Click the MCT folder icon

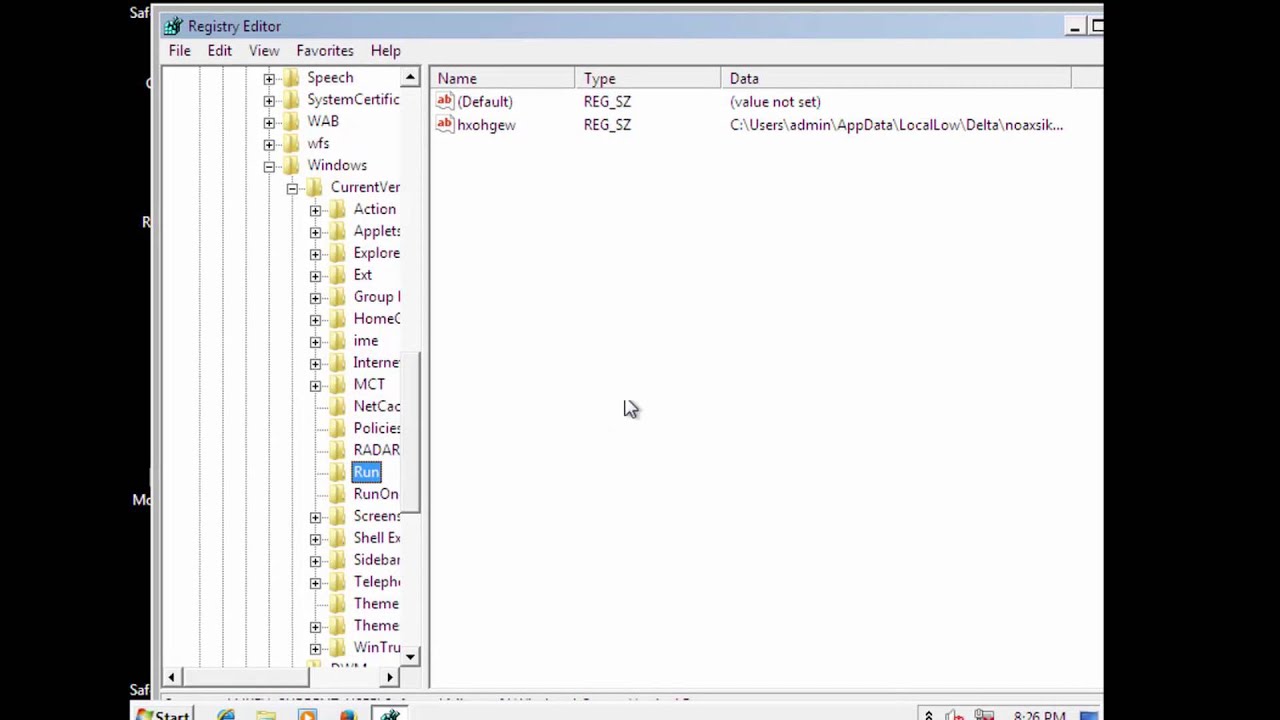coord(337,384)
